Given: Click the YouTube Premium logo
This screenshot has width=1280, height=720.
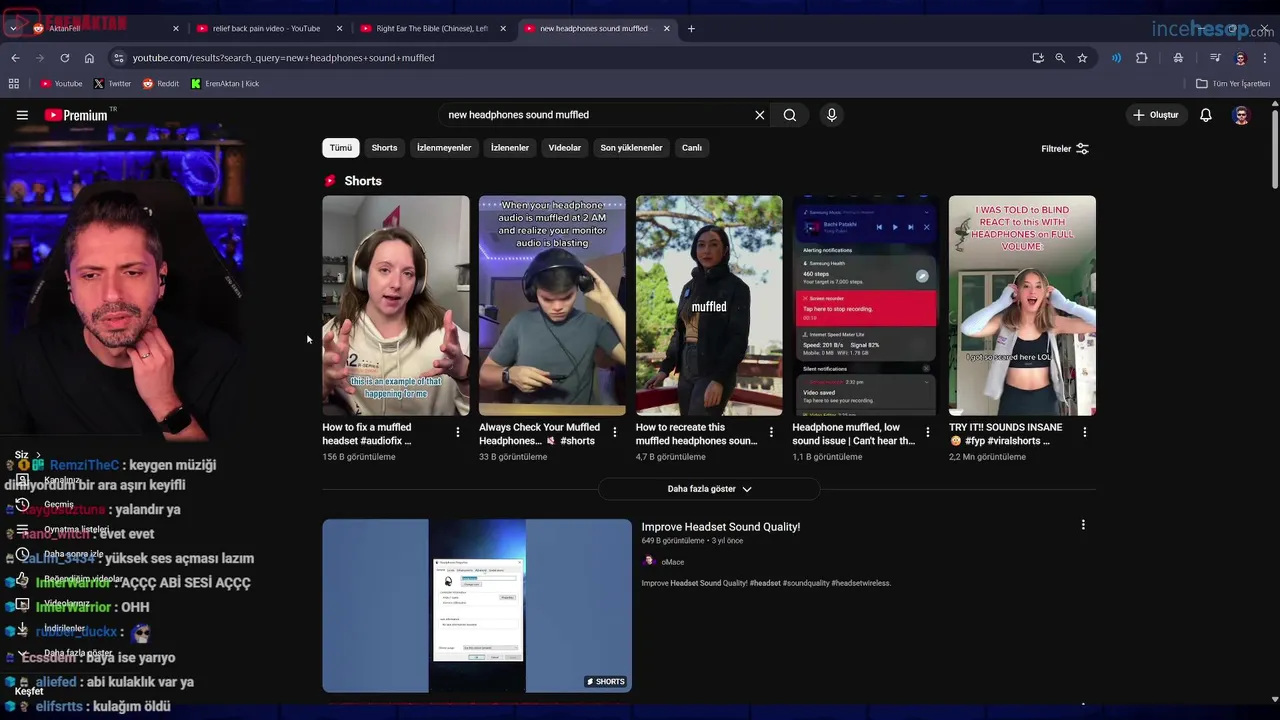Looking at the screenshot, I should (77, 115).
